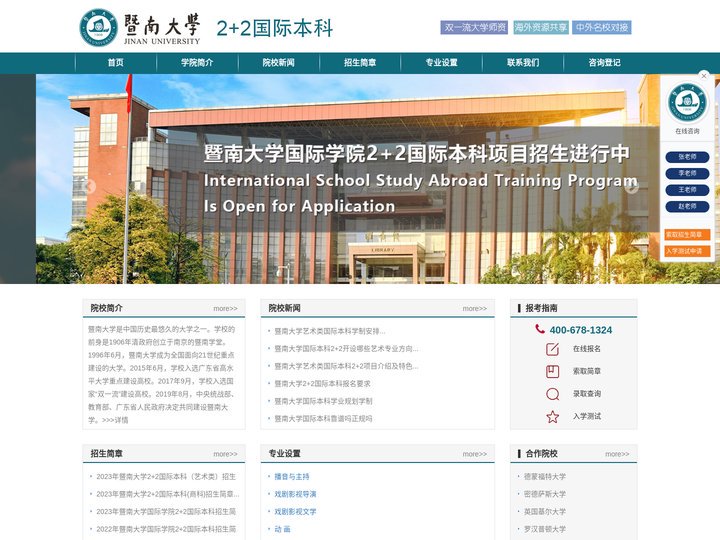Image resolution: width=720 pixels, height=540 pixels.
Task: Select the 动画 major link
Action: click(x=282, y=529)
